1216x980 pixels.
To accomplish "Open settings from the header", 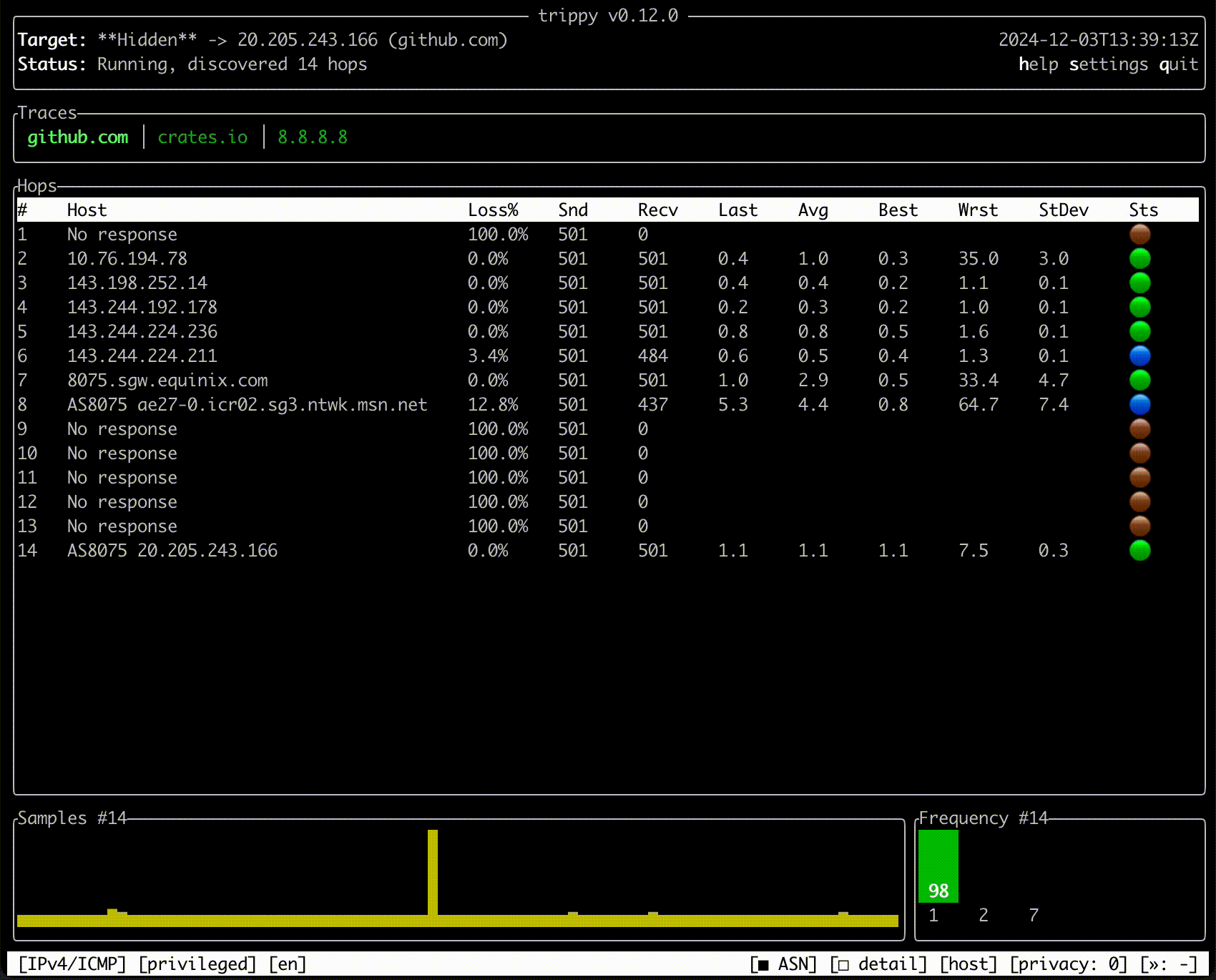I will tap(1109, 64).
